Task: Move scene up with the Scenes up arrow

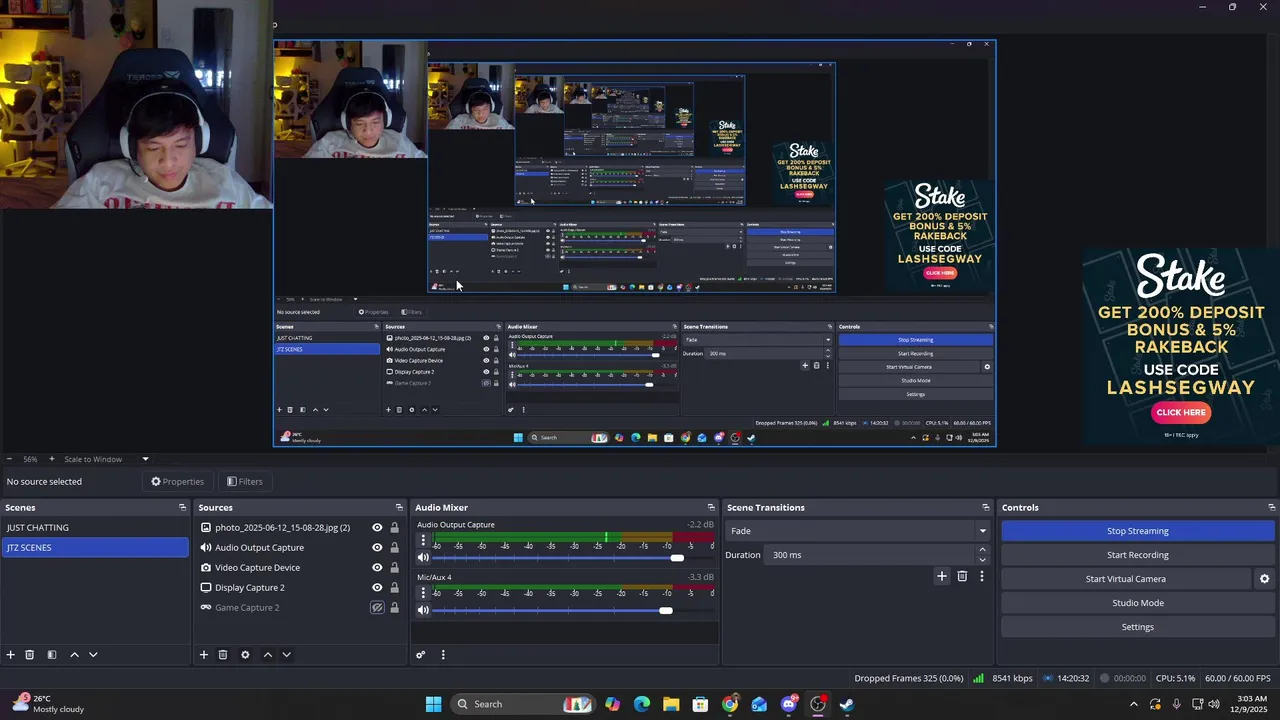Action: [74, 655]
